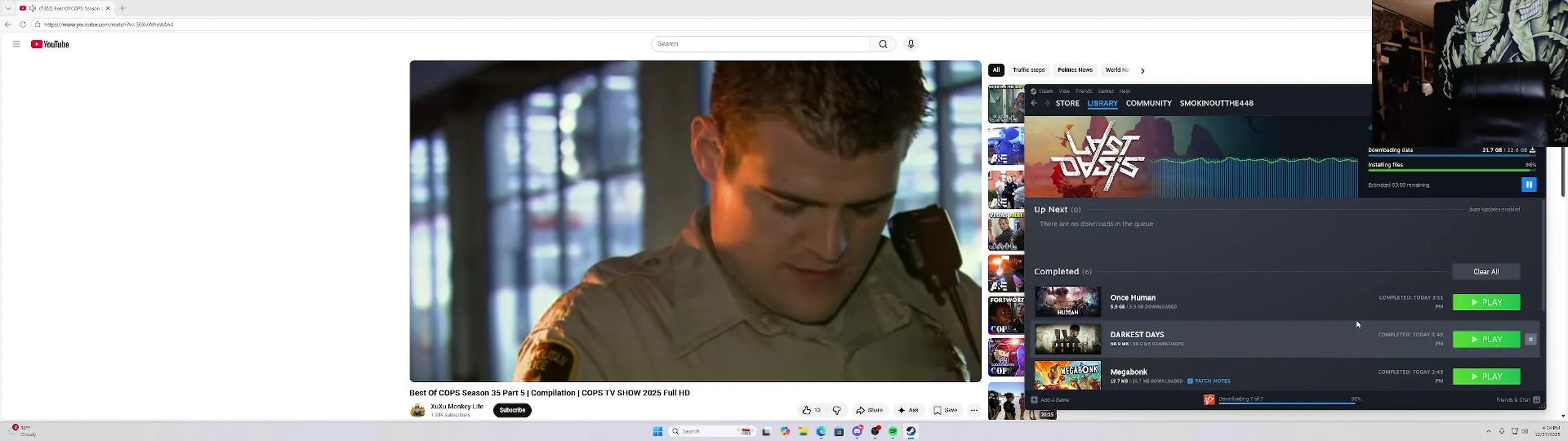Open Friends & Chat in Steam

pos(1518,399)
